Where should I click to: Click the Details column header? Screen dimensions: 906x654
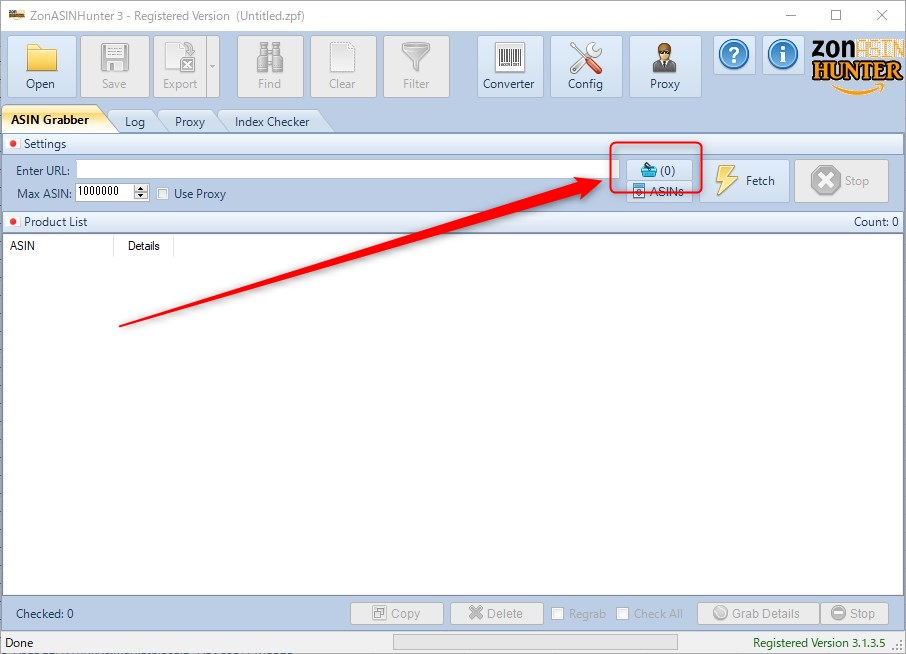click(x=143, y=246)
